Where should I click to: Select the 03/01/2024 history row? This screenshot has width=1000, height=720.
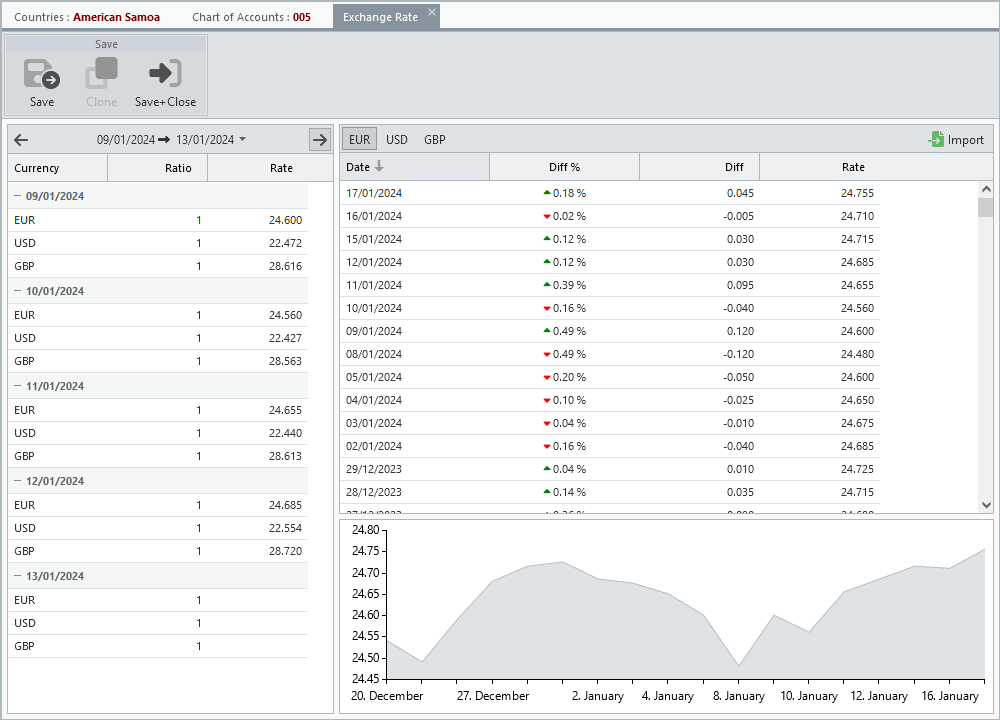pyautogui.click(x=610, y=423)
